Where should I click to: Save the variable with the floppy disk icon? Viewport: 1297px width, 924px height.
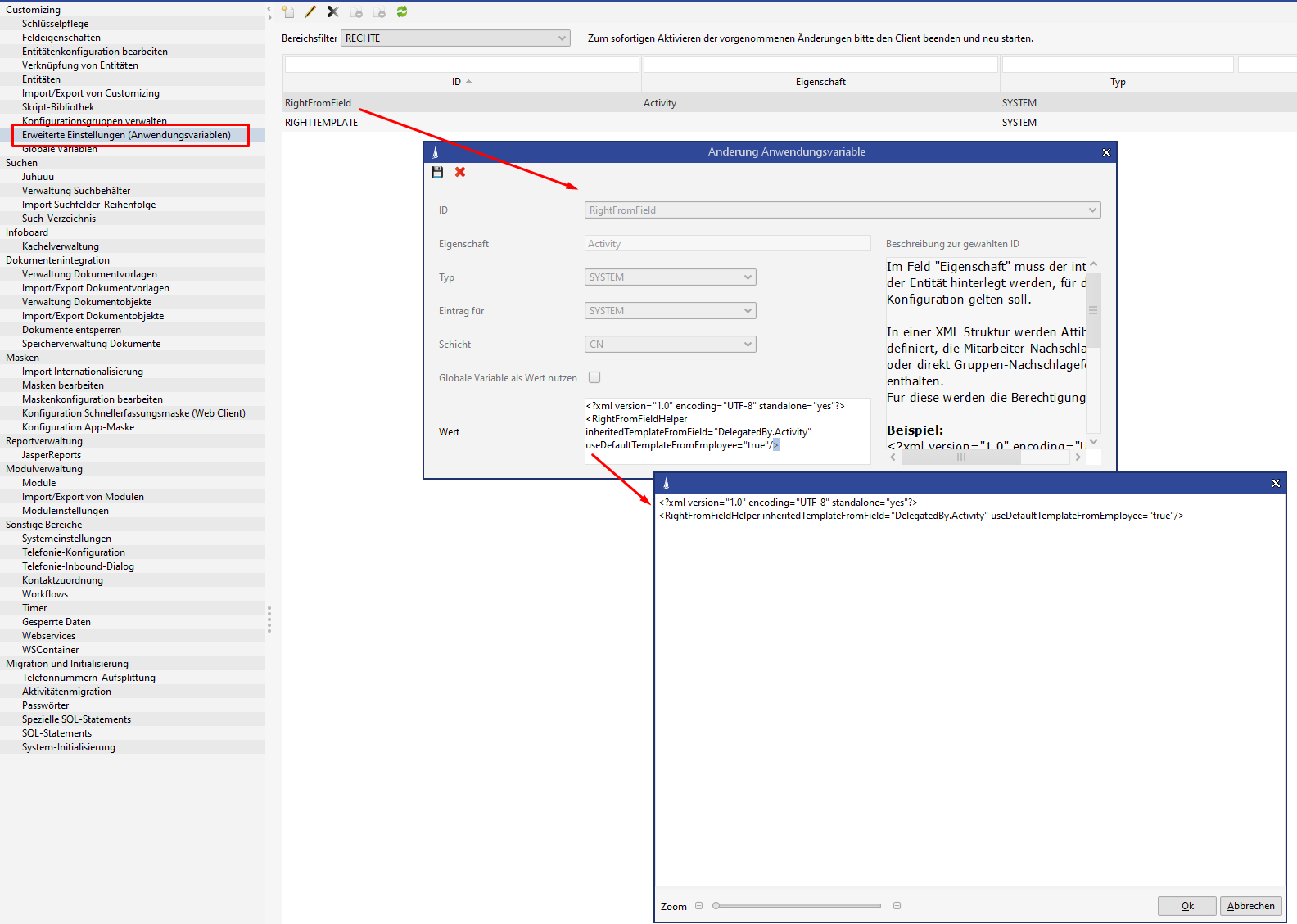437,172
